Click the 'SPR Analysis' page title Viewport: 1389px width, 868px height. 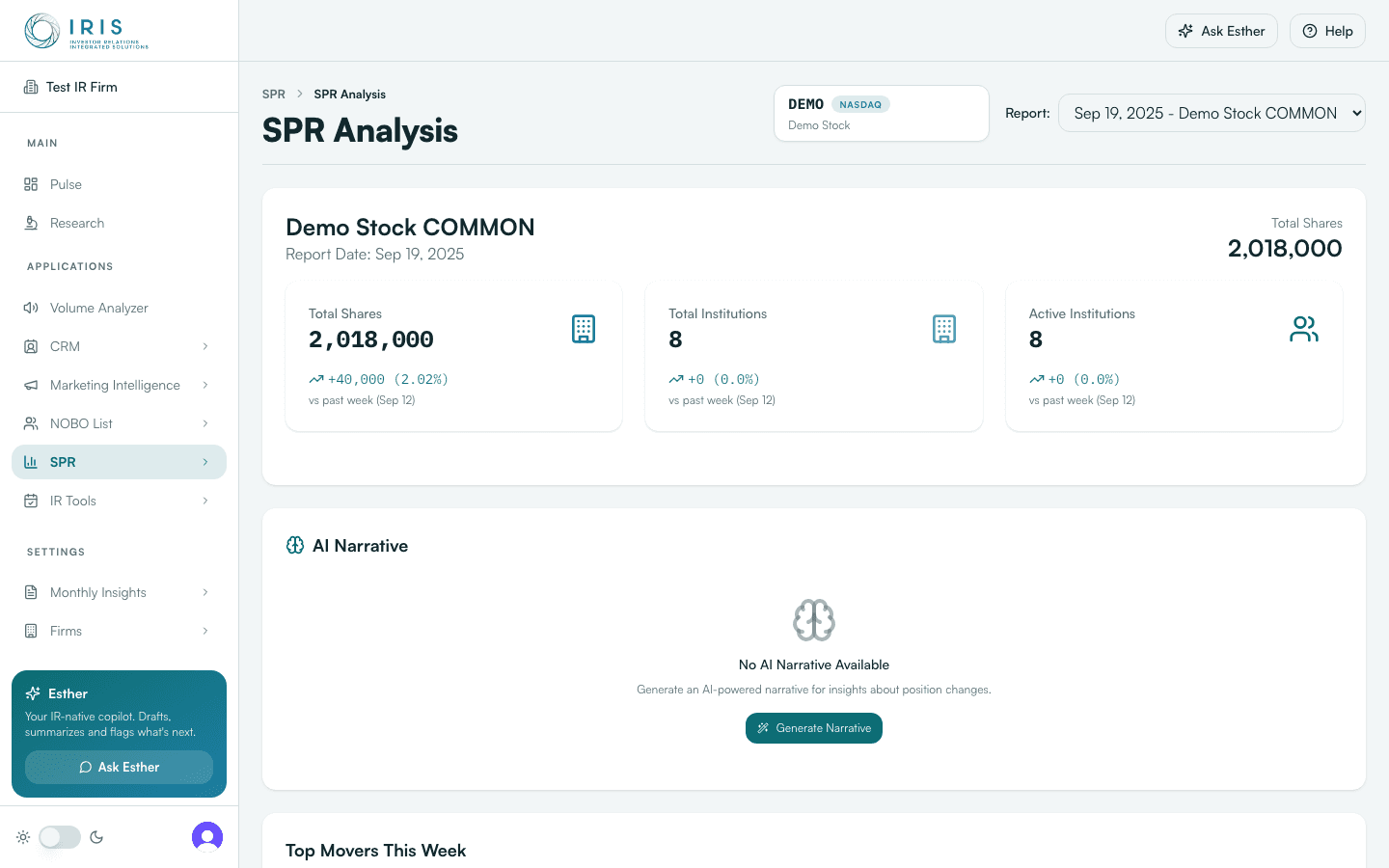pyautogui.click(x=360, y=130)
